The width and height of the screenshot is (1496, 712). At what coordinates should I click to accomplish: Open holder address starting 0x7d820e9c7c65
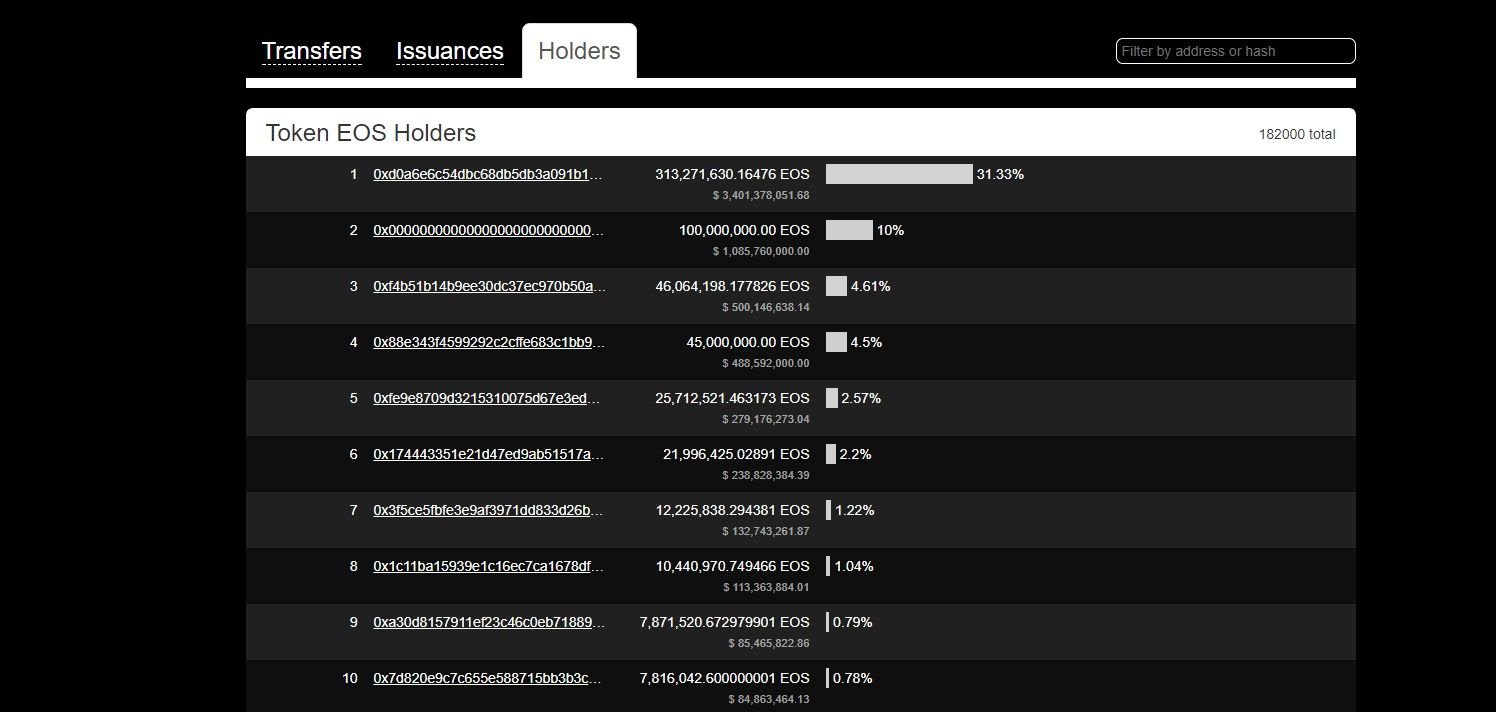[488, 678]
